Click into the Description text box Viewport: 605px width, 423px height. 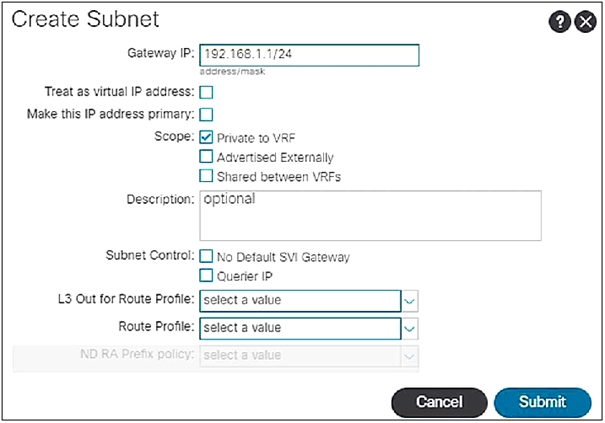pos(370,214)
